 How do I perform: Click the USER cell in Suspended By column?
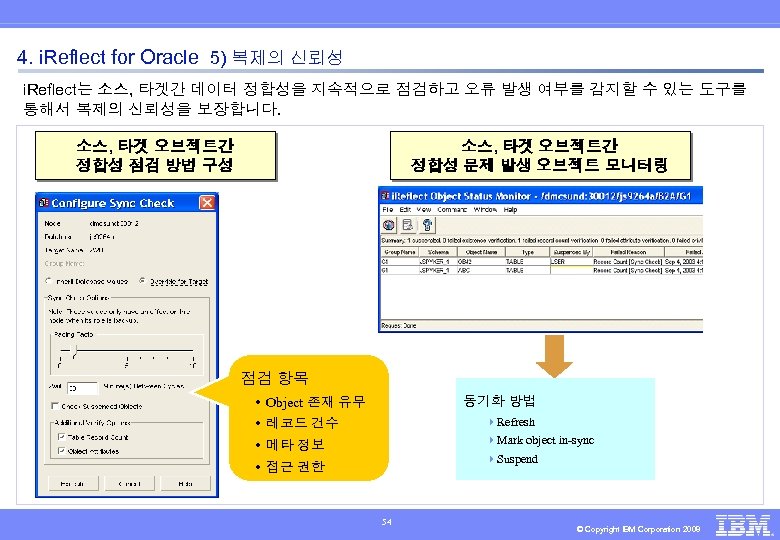coord(572,261)
